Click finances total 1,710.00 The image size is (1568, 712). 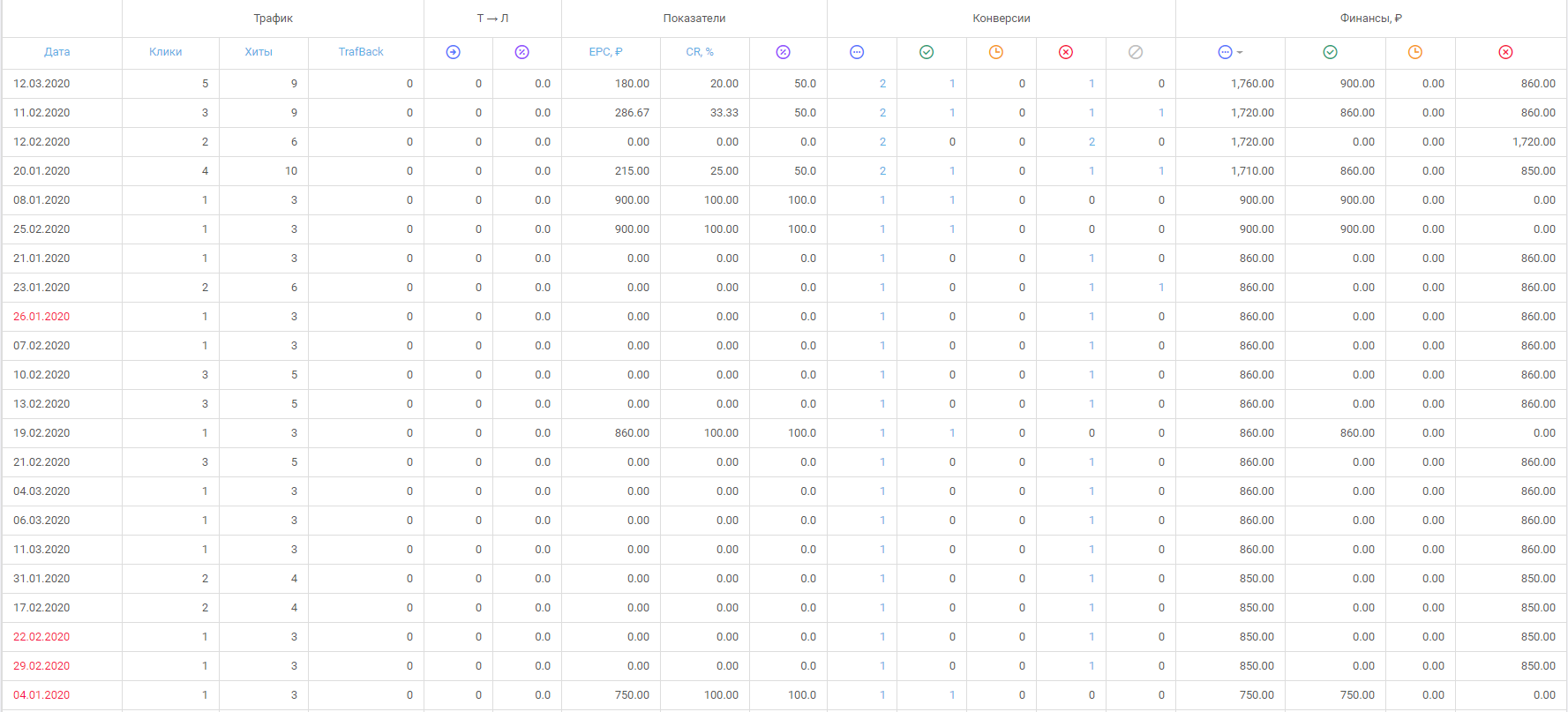(x=1252, y=171)
